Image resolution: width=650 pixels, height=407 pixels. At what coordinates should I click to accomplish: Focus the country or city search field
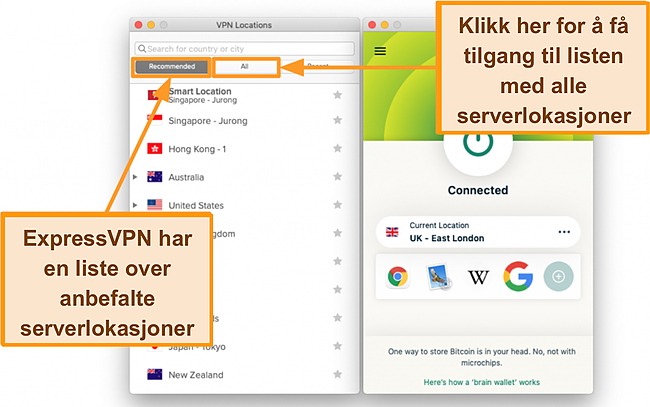tap(245, 48)
